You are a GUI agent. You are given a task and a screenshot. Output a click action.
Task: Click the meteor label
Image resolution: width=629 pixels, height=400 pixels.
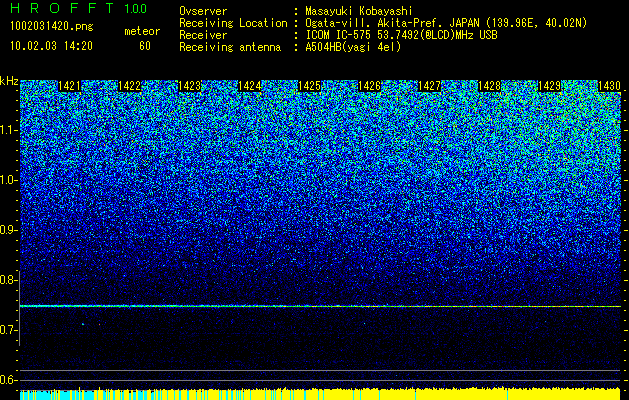coord(142,31)
